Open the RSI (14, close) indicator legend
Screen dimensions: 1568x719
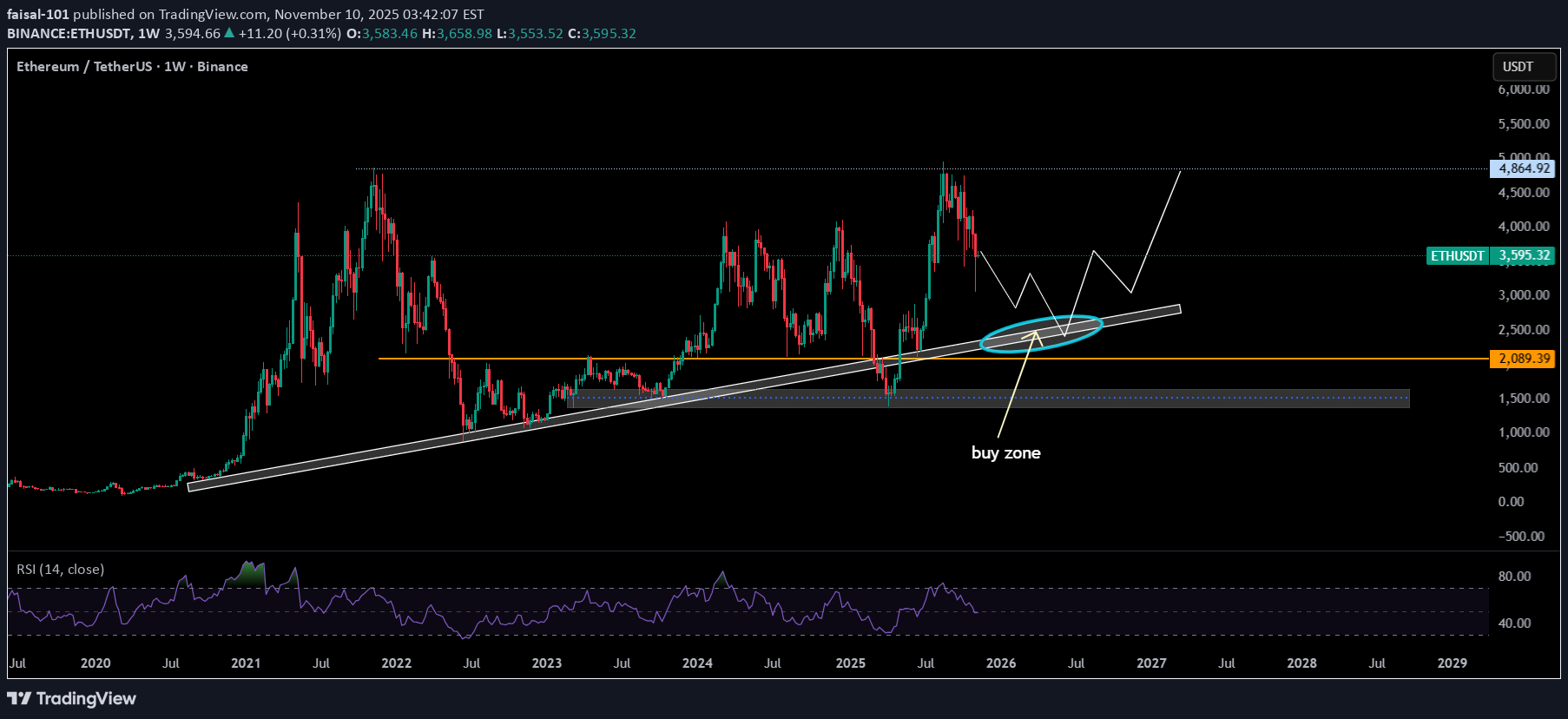click(61, 570)
